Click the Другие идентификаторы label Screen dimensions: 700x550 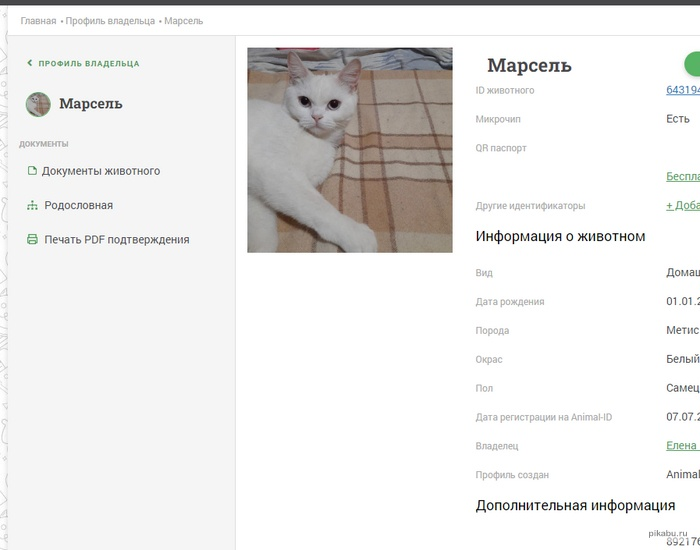click(x=530, y=206)
